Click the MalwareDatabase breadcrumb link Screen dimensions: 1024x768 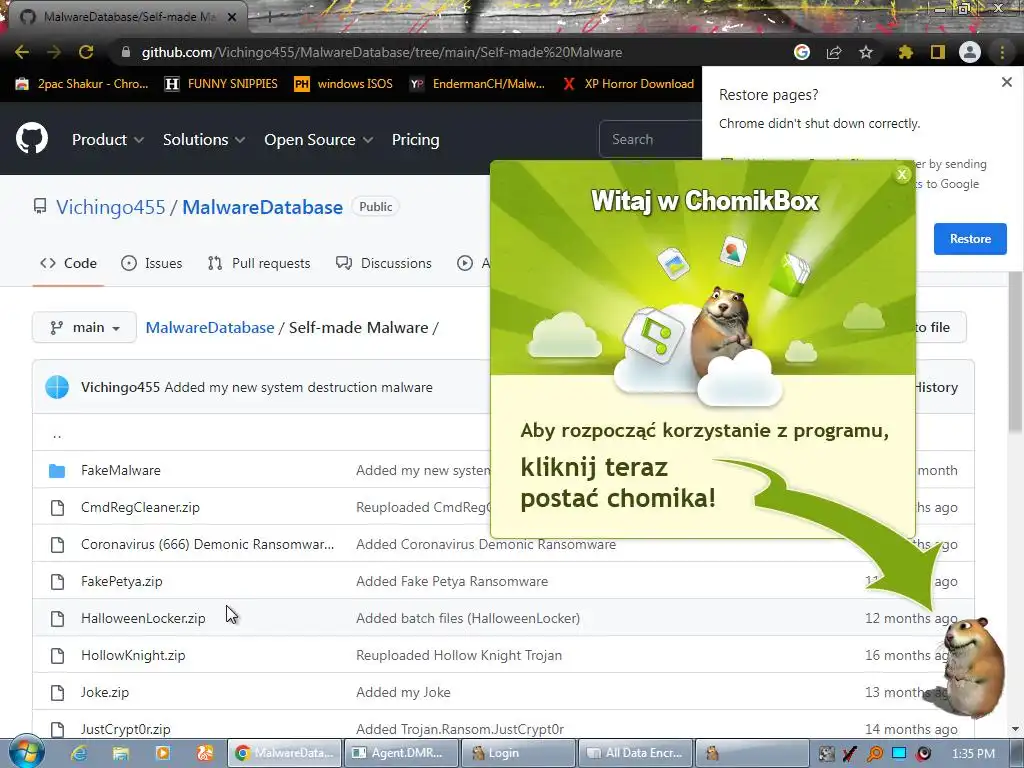click(x=210, y=327)
